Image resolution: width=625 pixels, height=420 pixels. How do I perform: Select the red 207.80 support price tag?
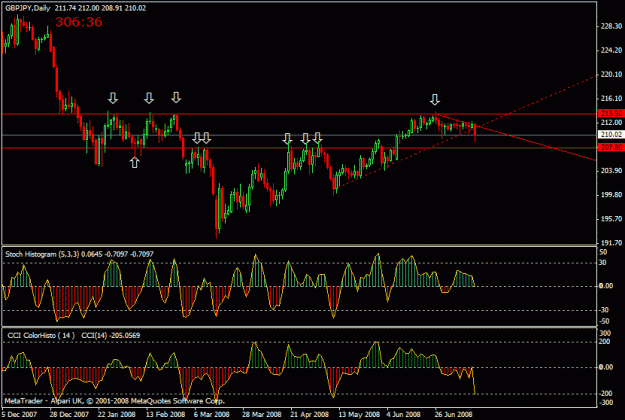[x=611, y=147]
